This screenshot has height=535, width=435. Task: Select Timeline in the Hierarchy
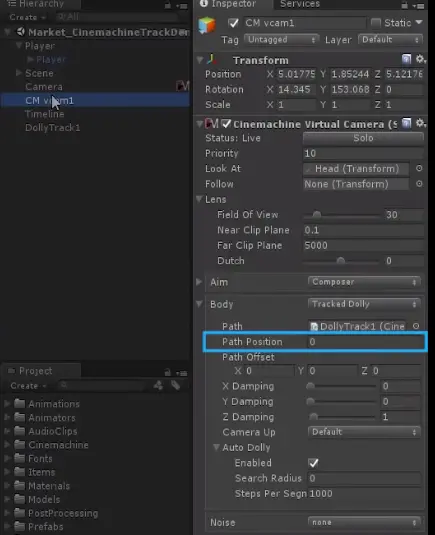click(45, 114)
